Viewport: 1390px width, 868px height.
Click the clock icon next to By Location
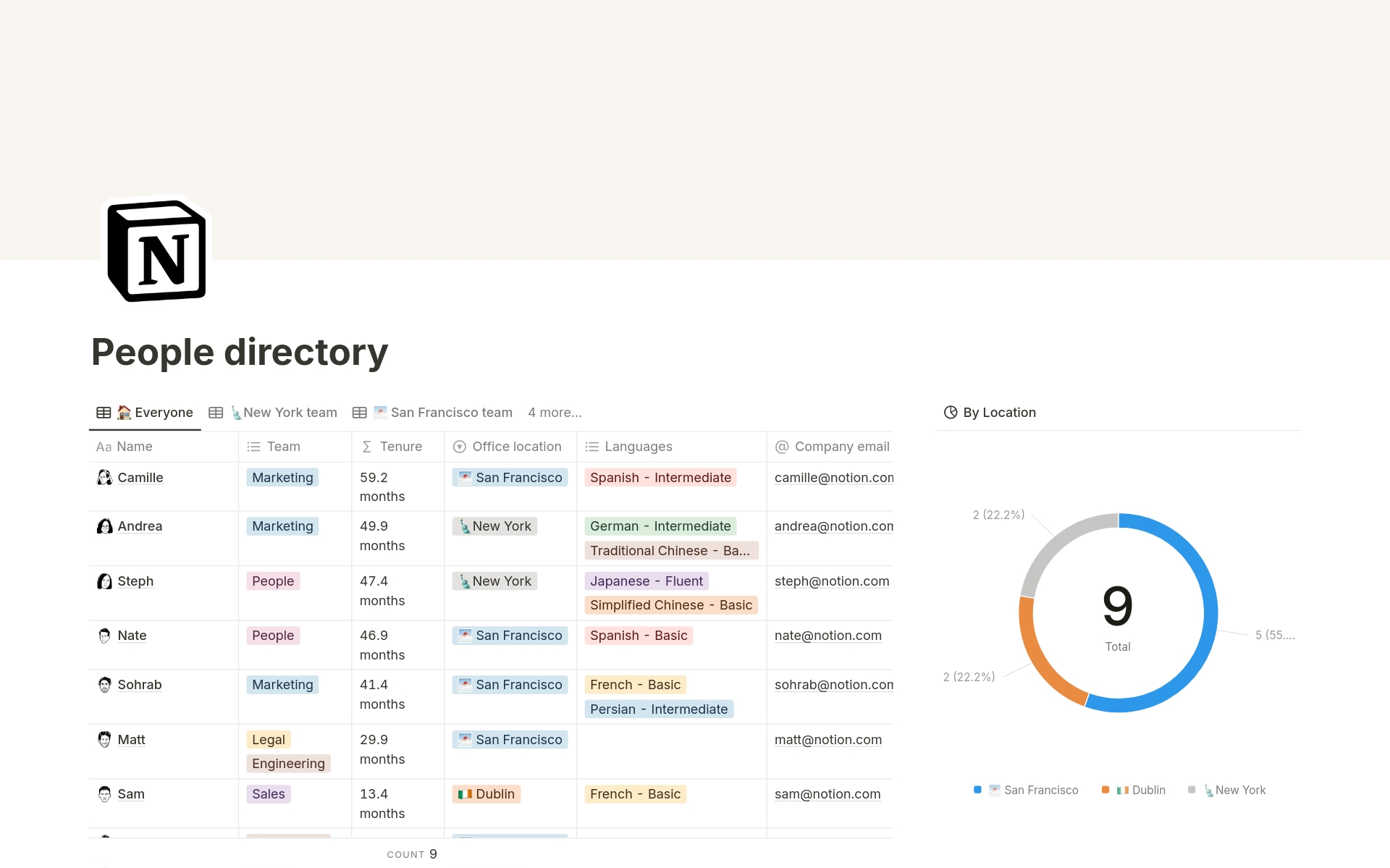pos(950,412)
